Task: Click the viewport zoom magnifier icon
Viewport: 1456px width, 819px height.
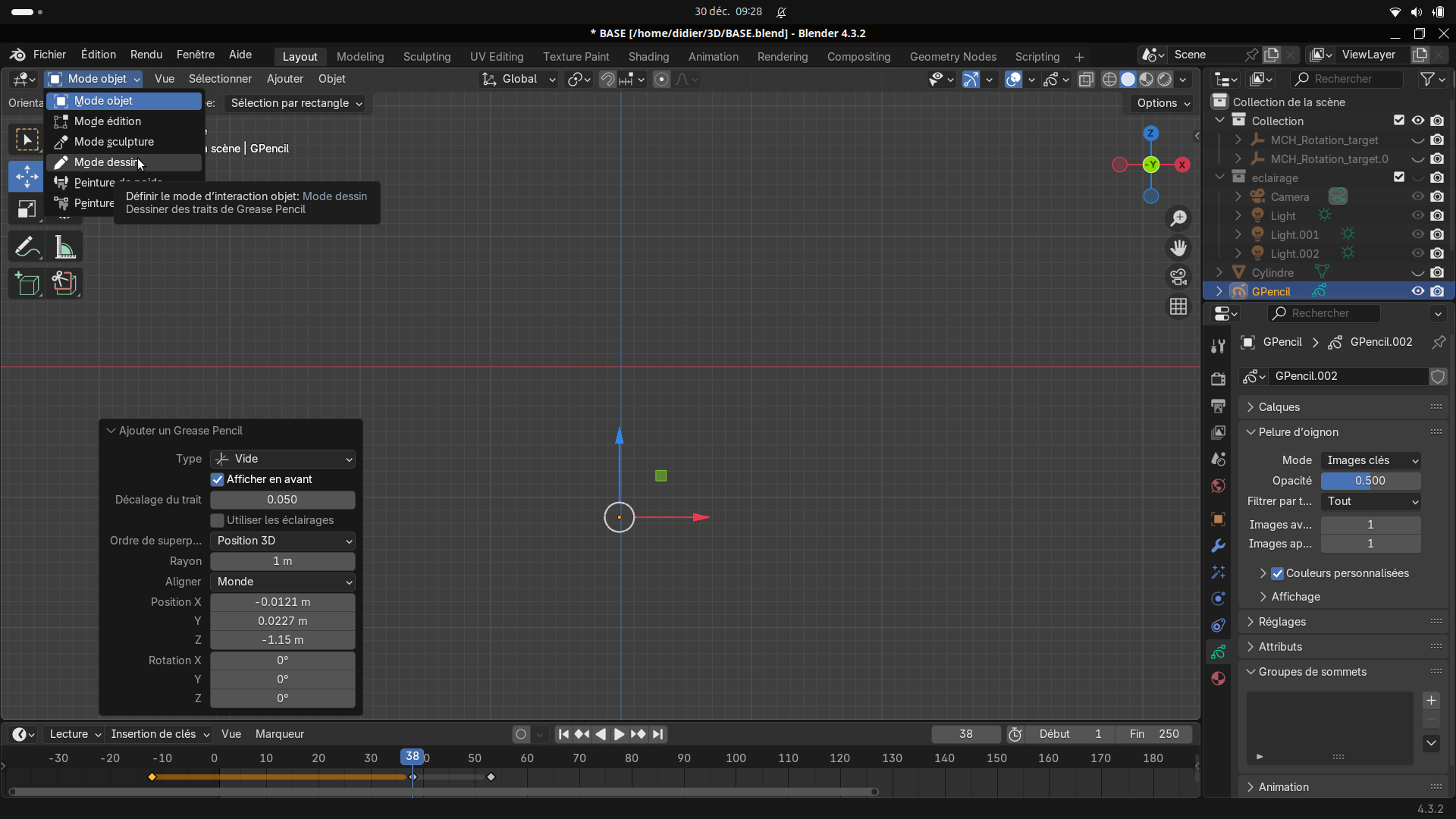Action: [x=1178, y=218]
